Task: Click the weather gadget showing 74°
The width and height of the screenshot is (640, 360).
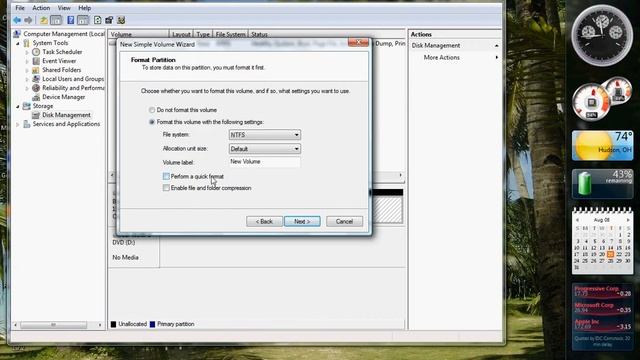Action: click(x=602, y=145)
